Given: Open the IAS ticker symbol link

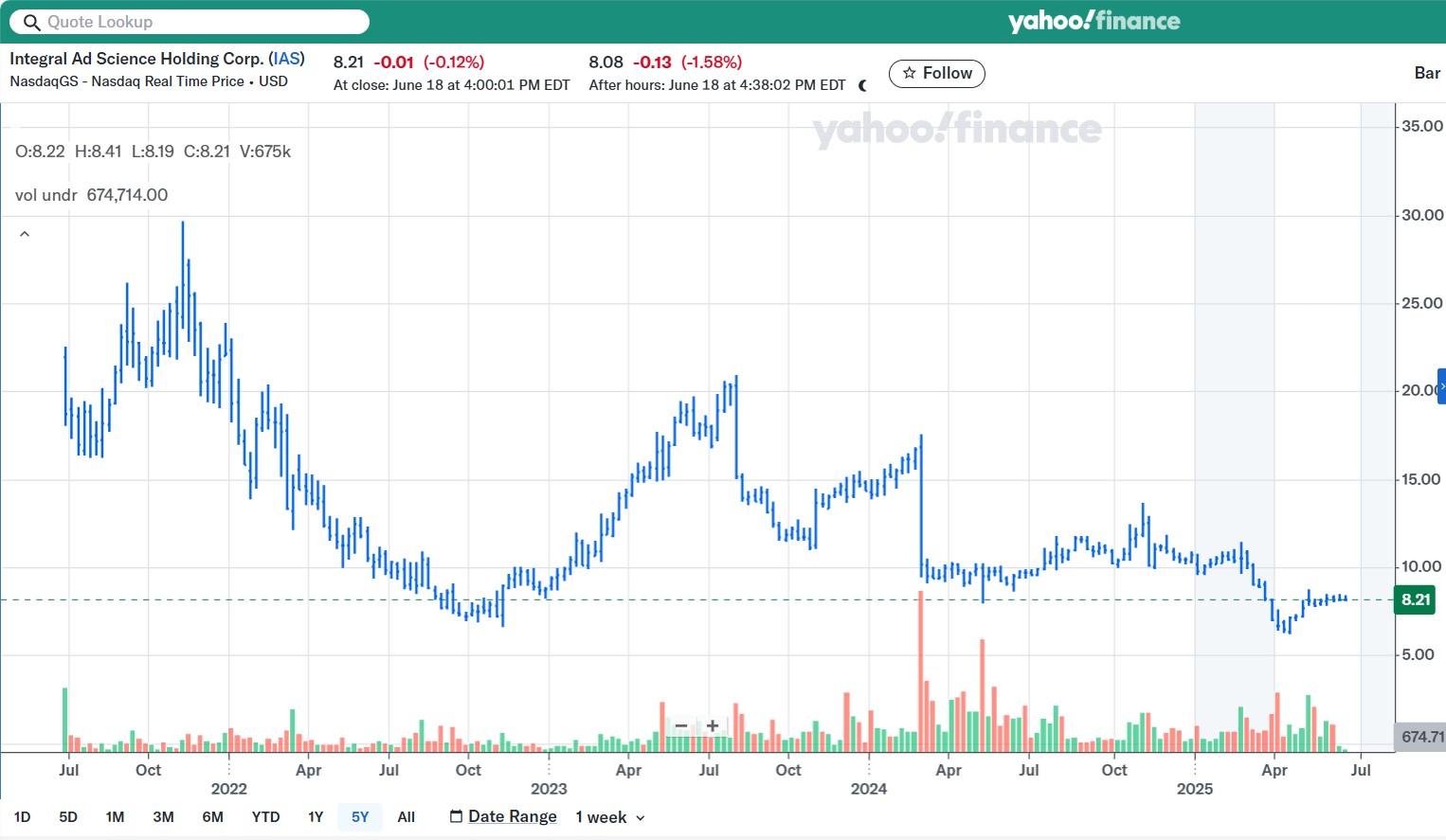Looking at the screenshot, I should tap(286, 59).
